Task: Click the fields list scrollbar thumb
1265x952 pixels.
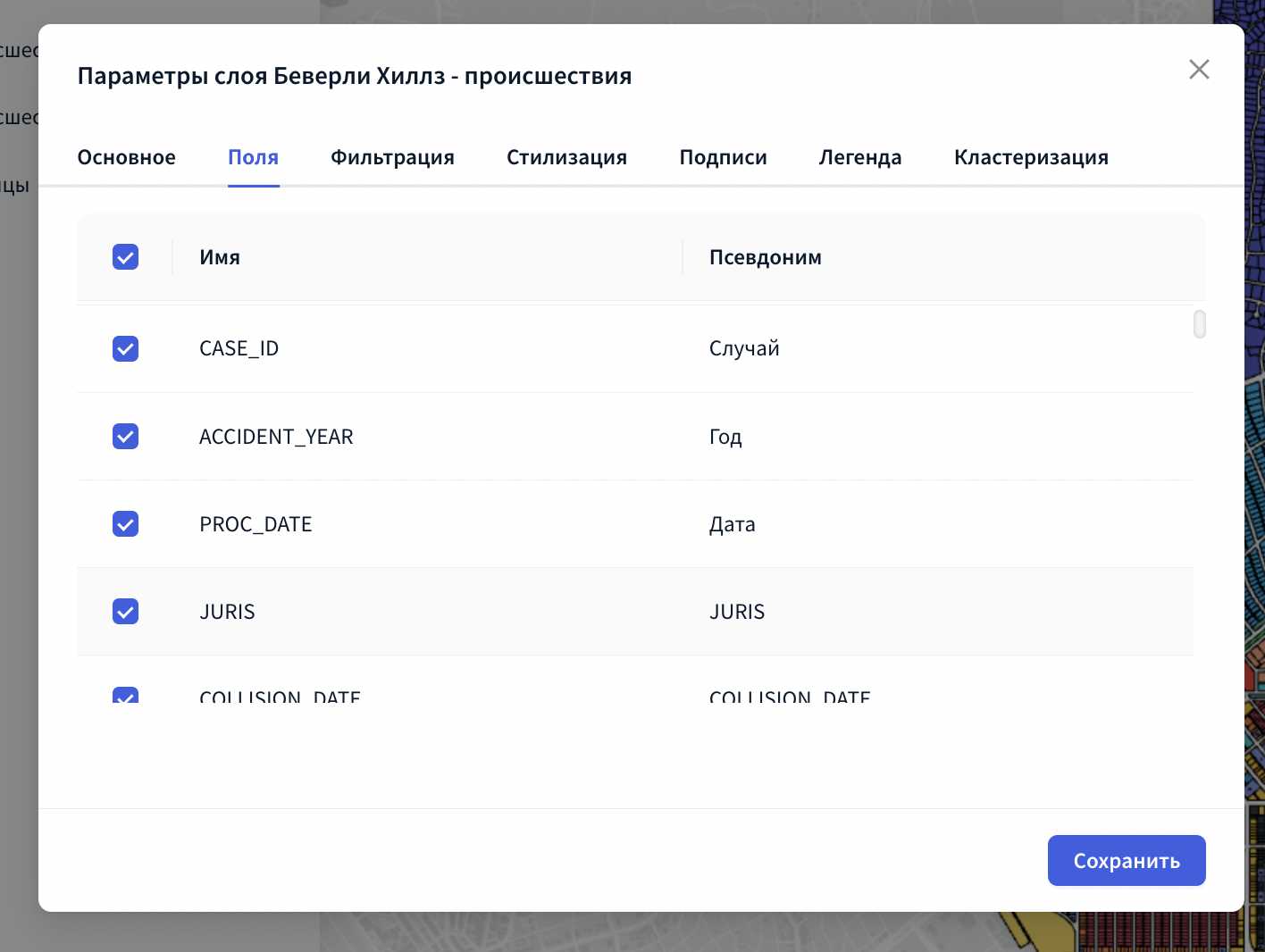Action: point(1199,324)
